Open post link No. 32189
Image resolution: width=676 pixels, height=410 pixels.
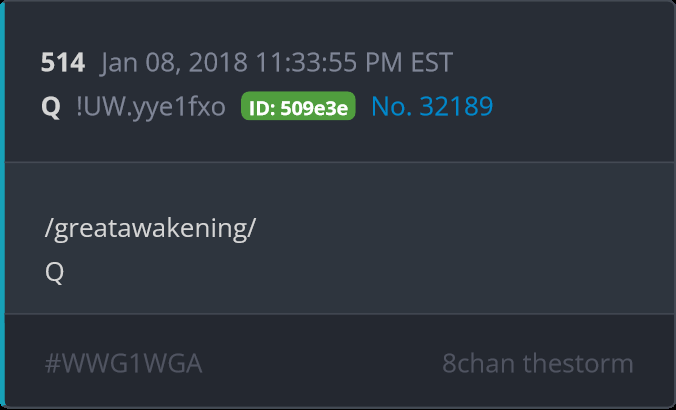tap(432, 106)
